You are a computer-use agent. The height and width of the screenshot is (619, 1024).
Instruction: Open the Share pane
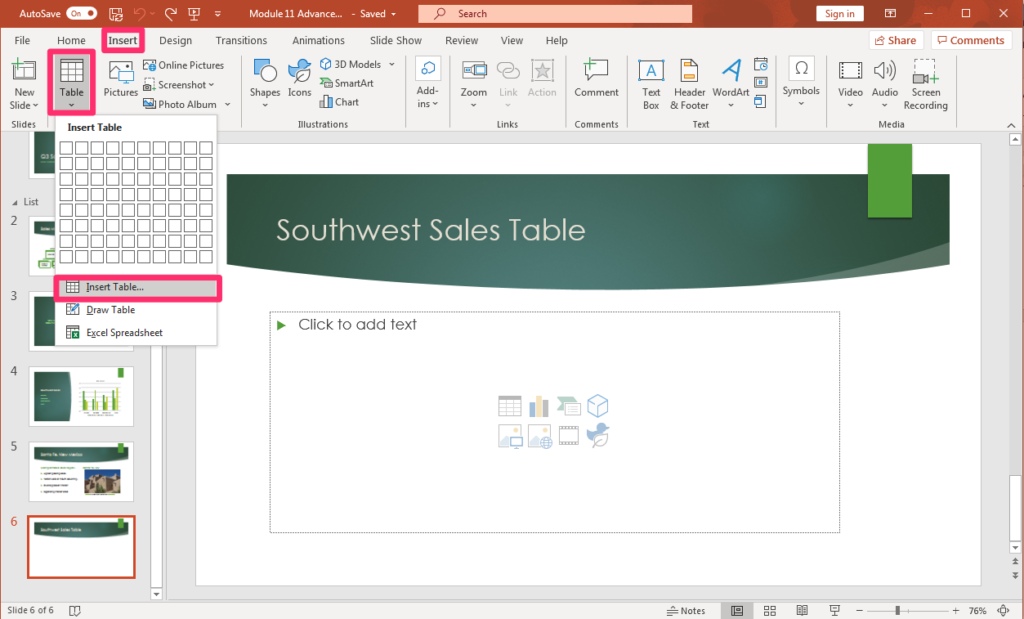pyautogui.click(x=895, y=39)
